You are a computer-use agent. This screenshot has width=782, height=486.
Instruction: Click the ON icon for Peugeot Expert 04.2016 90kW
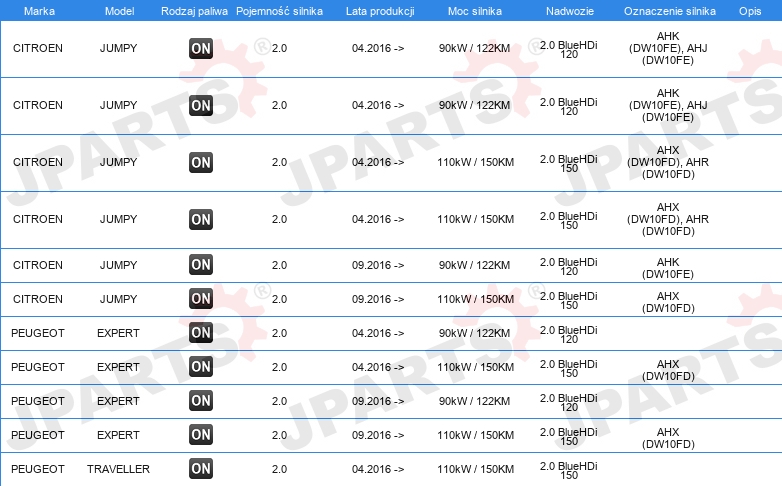click(x=201, y=332)
